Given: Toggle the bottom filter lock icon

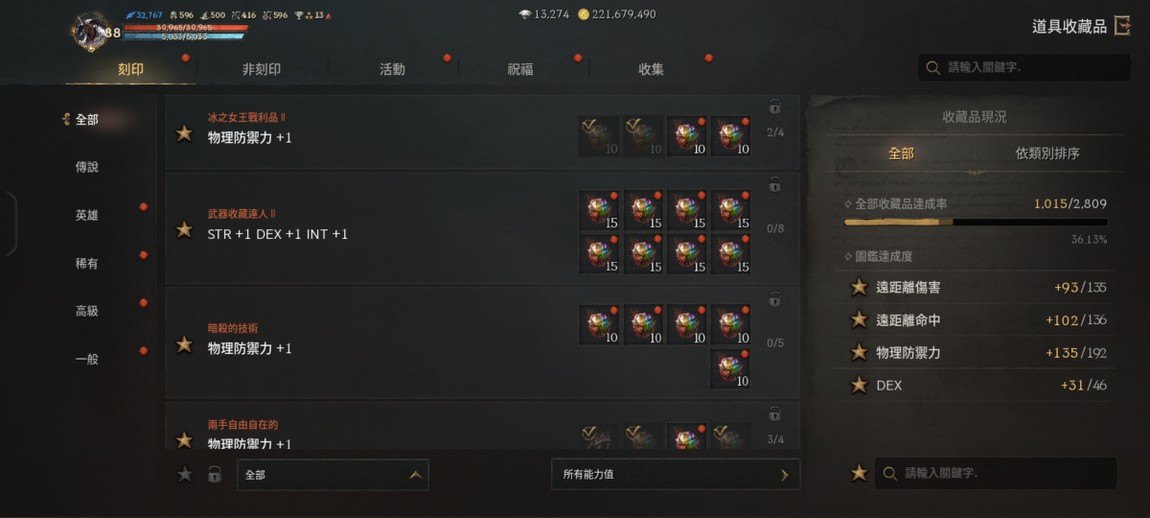Looking at the screenshot, I should pos(214,474).
